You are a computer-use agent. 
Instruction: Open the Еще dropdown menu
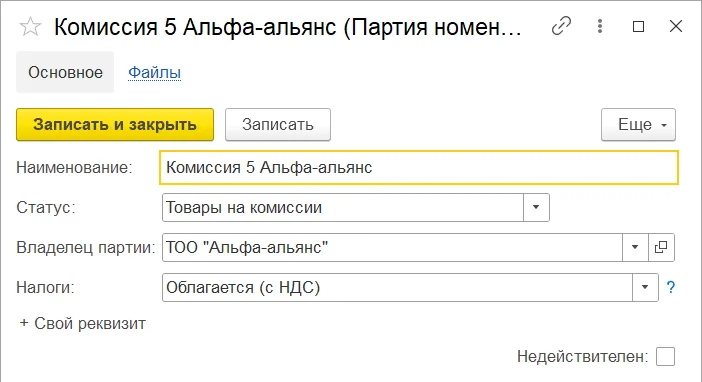[x=638, y=124]
